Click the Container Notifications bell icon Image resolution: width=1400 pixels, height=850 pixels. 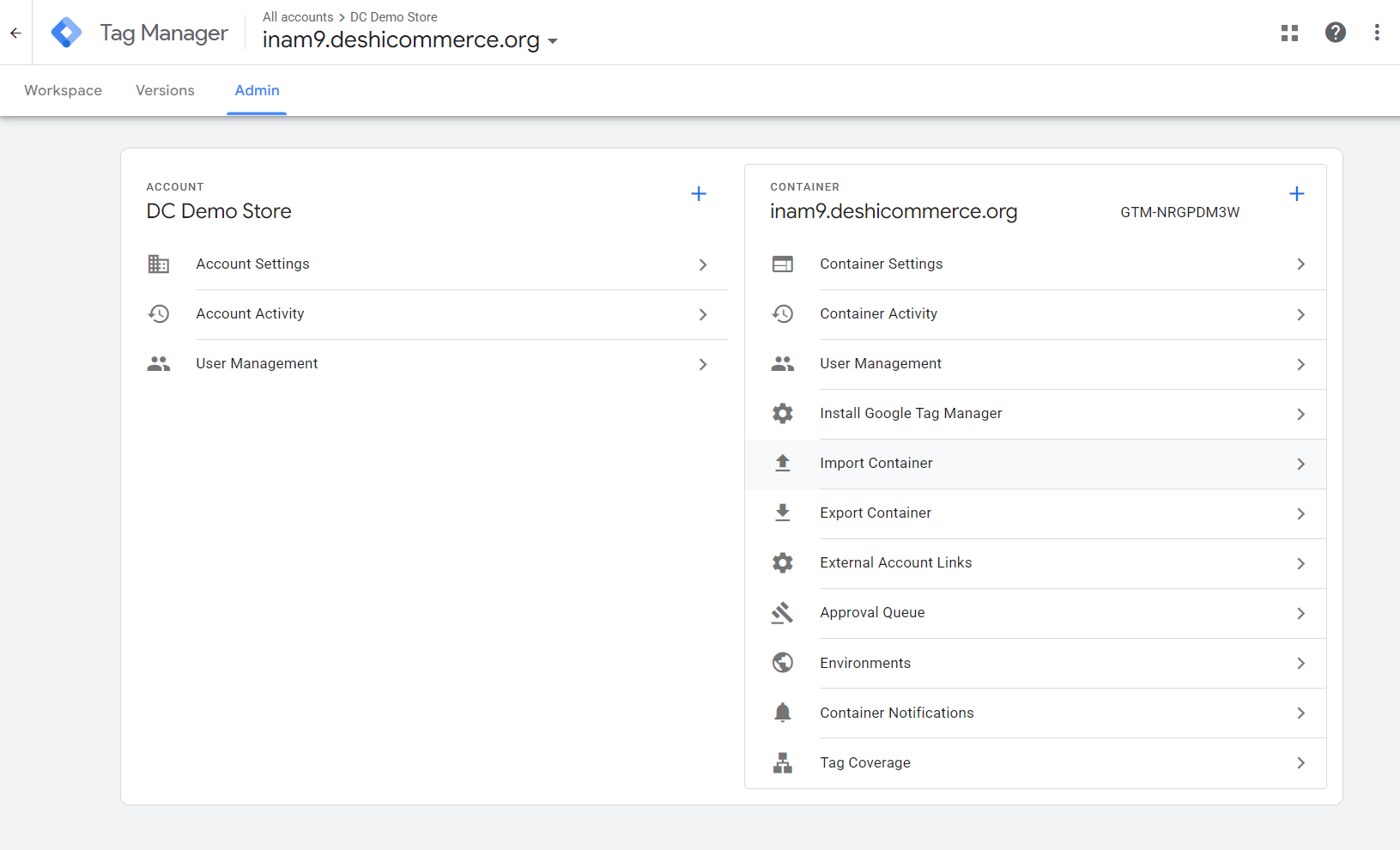coord(783,713)
